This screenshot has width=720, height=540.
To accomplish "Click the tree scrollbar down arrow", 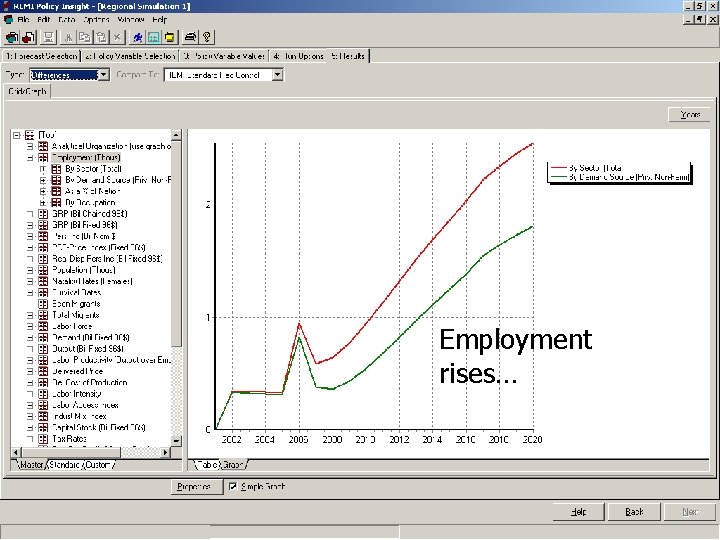I will [x=176, y=440].
